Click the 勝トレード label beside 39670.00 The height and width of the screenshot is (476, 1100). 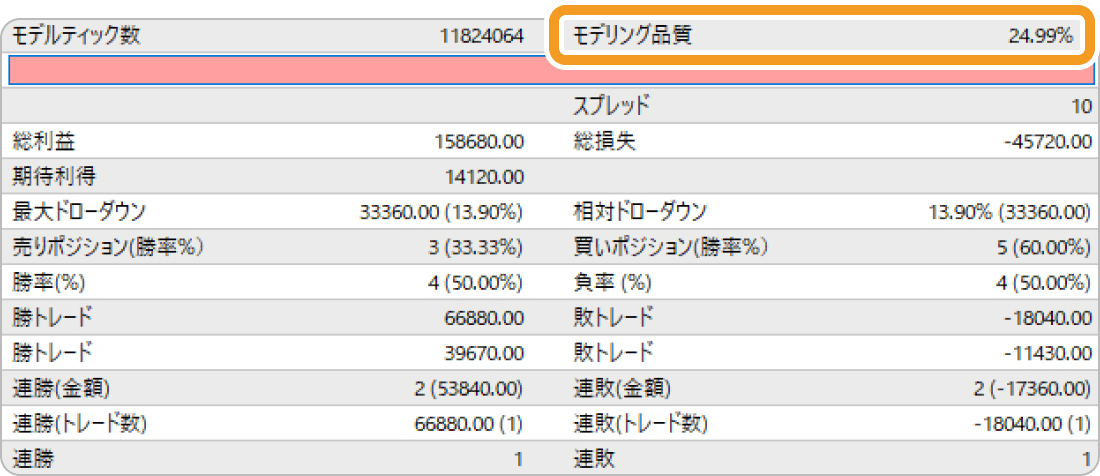point(52,351)
